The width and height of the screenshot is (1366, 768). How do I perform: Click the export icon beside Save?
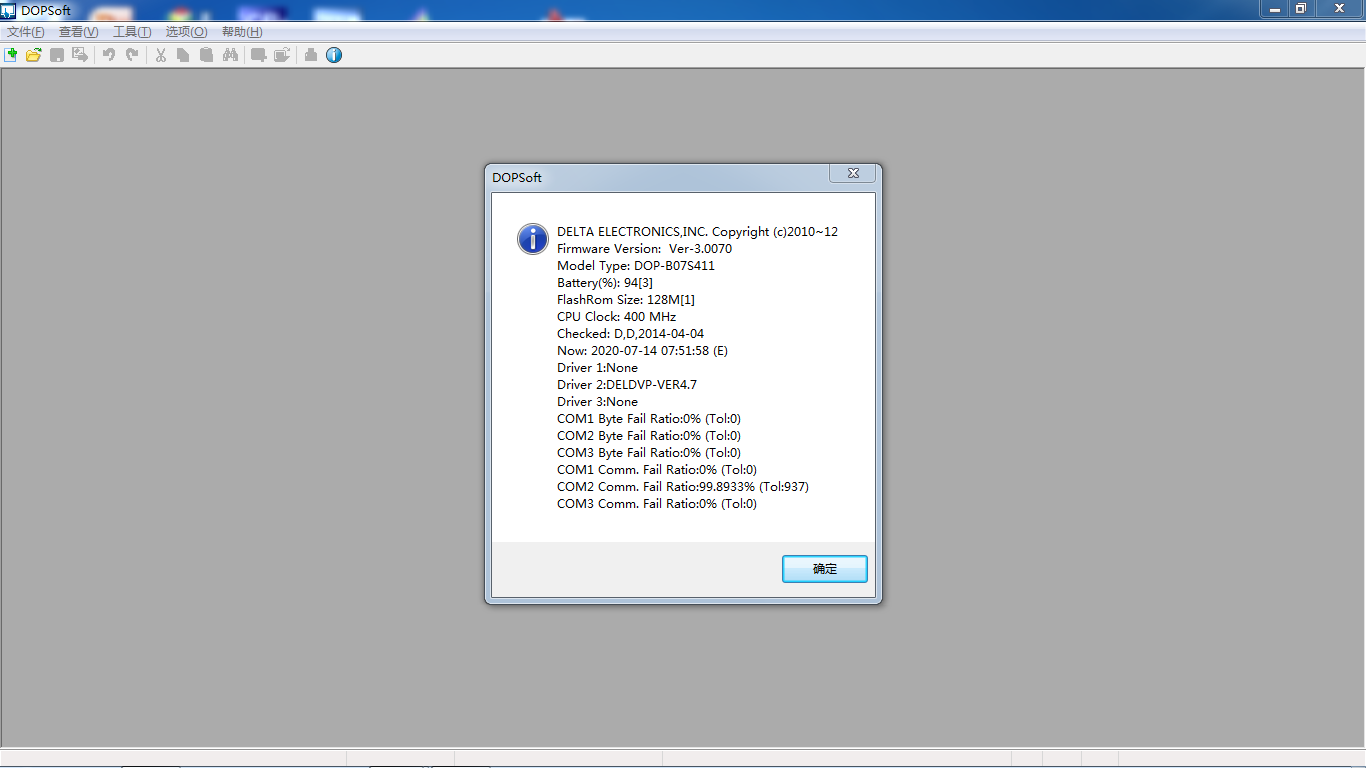coord(80,55)
